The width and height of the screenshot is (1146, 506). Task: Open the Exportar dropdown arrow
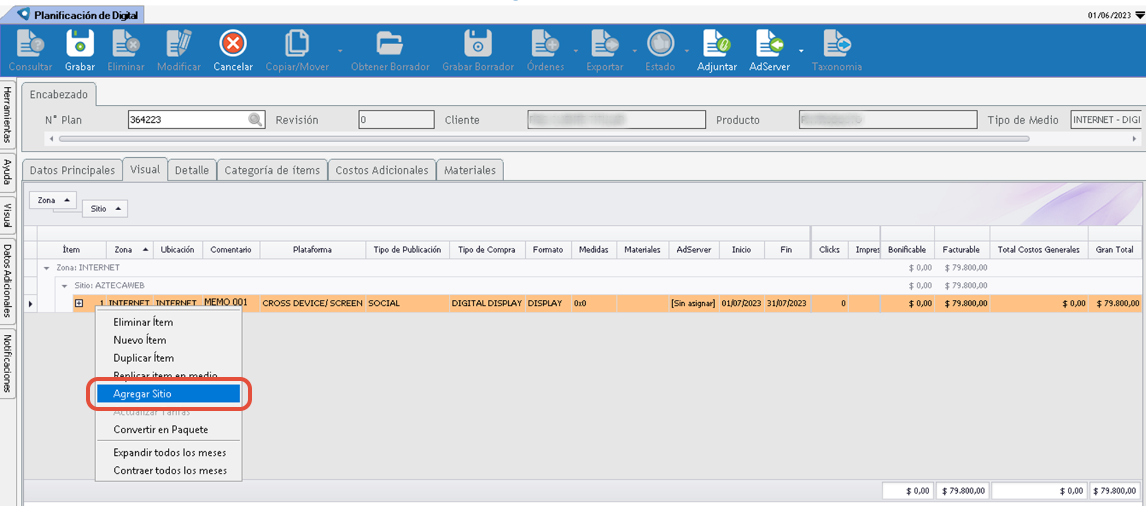click(x=634, y=51)
